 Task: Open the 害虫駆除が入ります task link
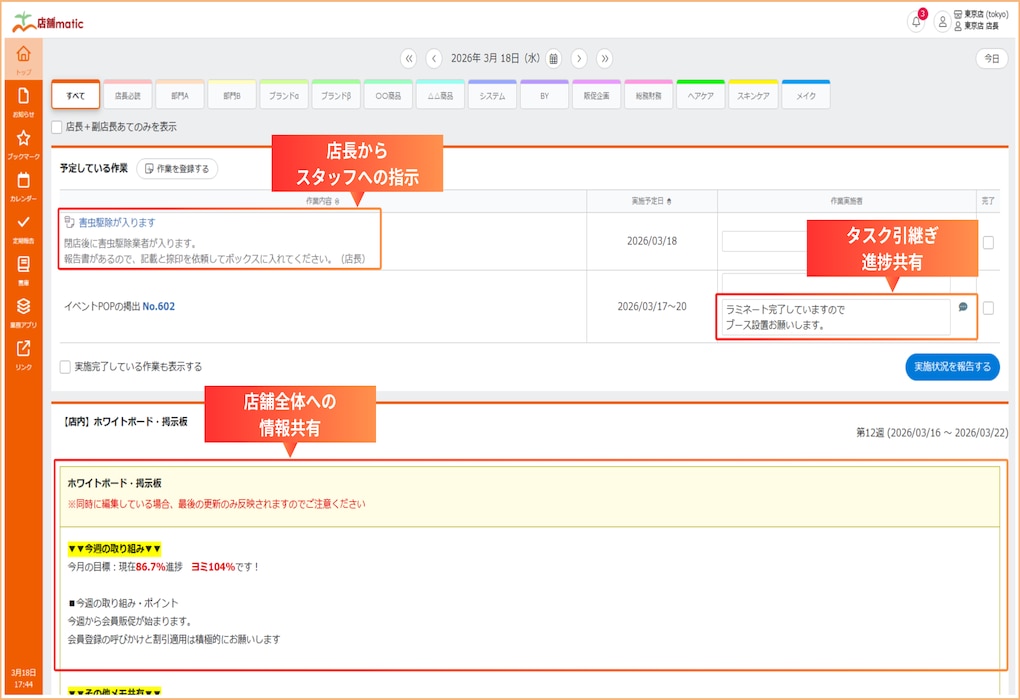pyautogui.click(x=116, y=222)
